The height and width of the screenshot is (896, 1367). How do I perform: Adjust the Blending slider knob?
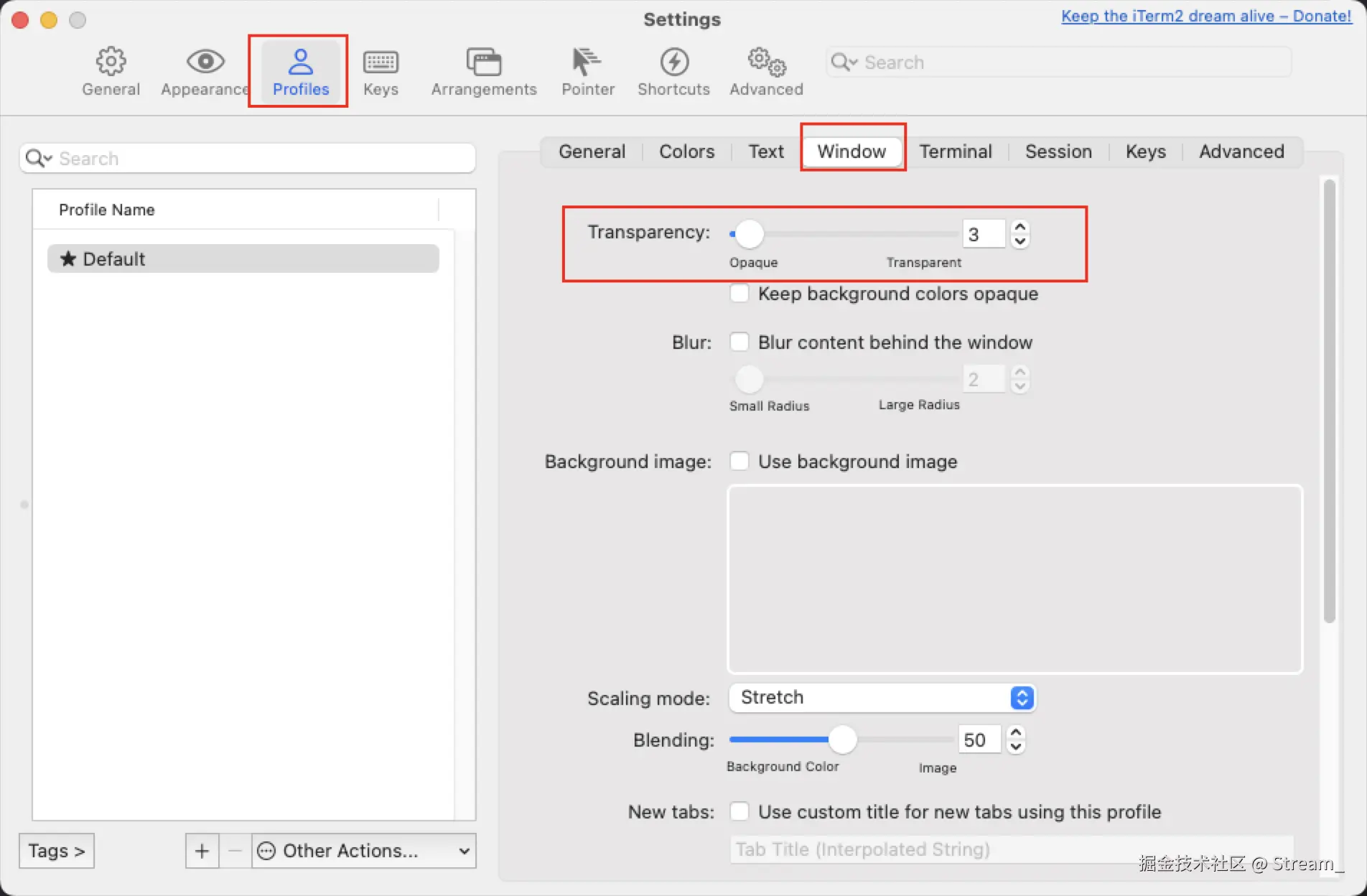[843, 739]
